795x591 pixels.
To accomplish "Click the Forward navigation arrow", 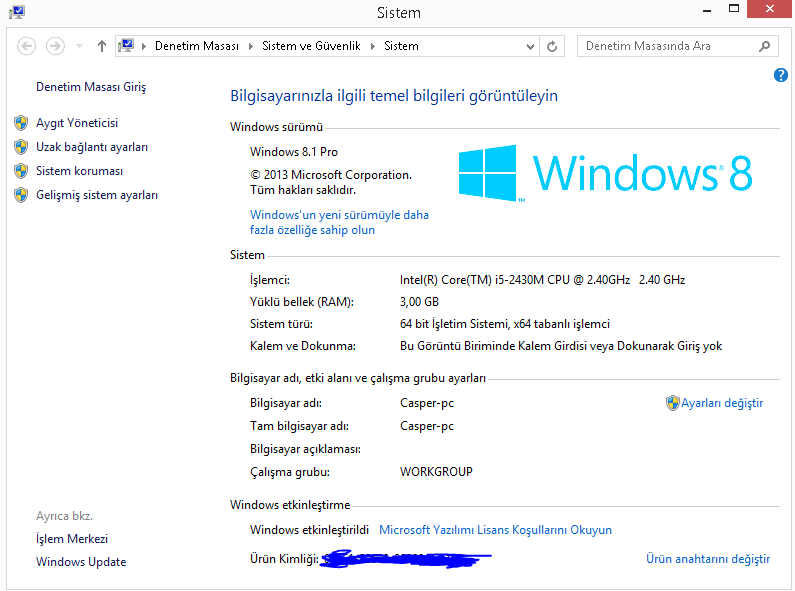I will click(55, 46).
